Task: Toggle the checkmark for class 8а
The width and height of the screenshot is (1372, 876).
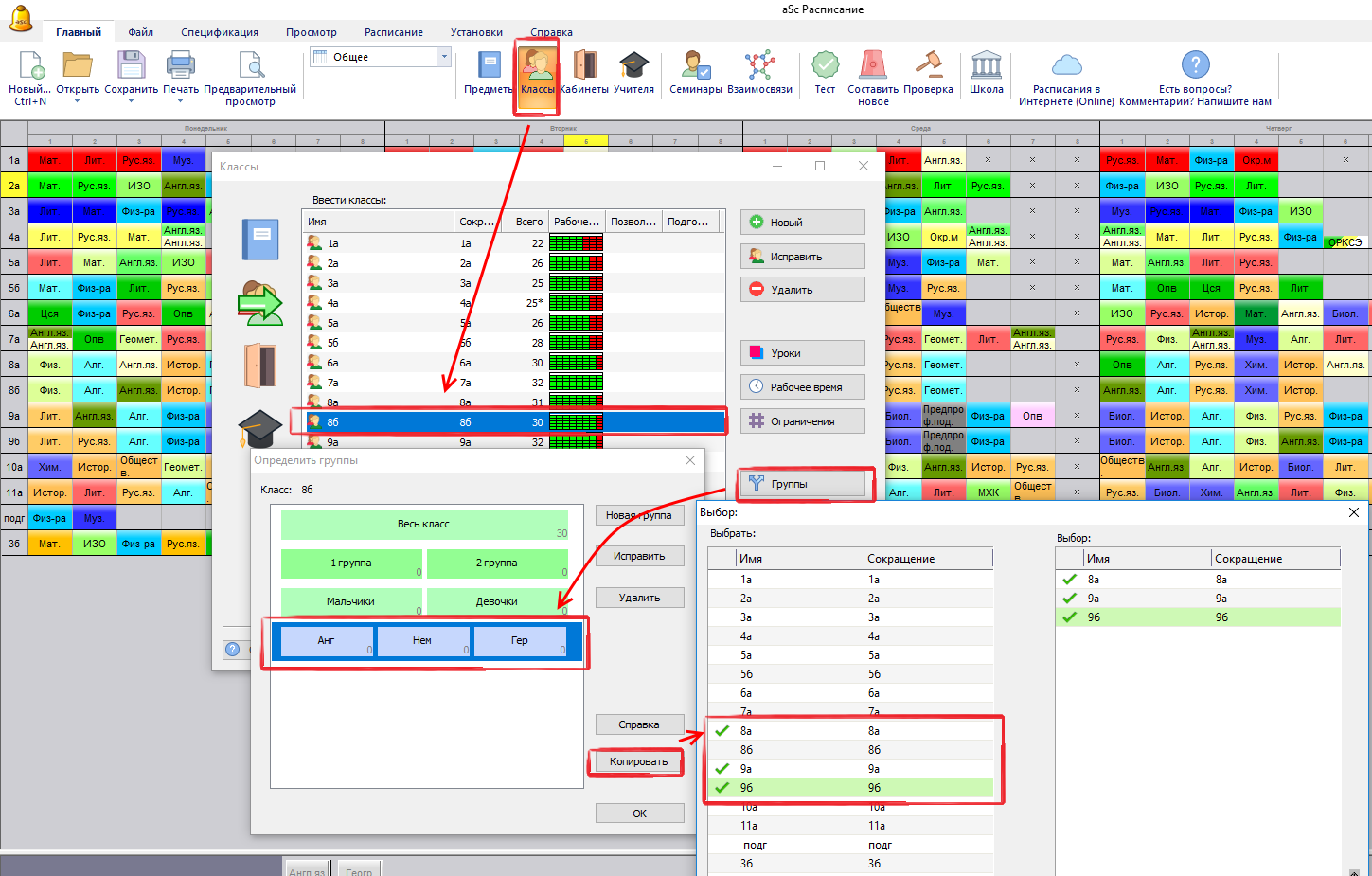Action: point(722,731)
